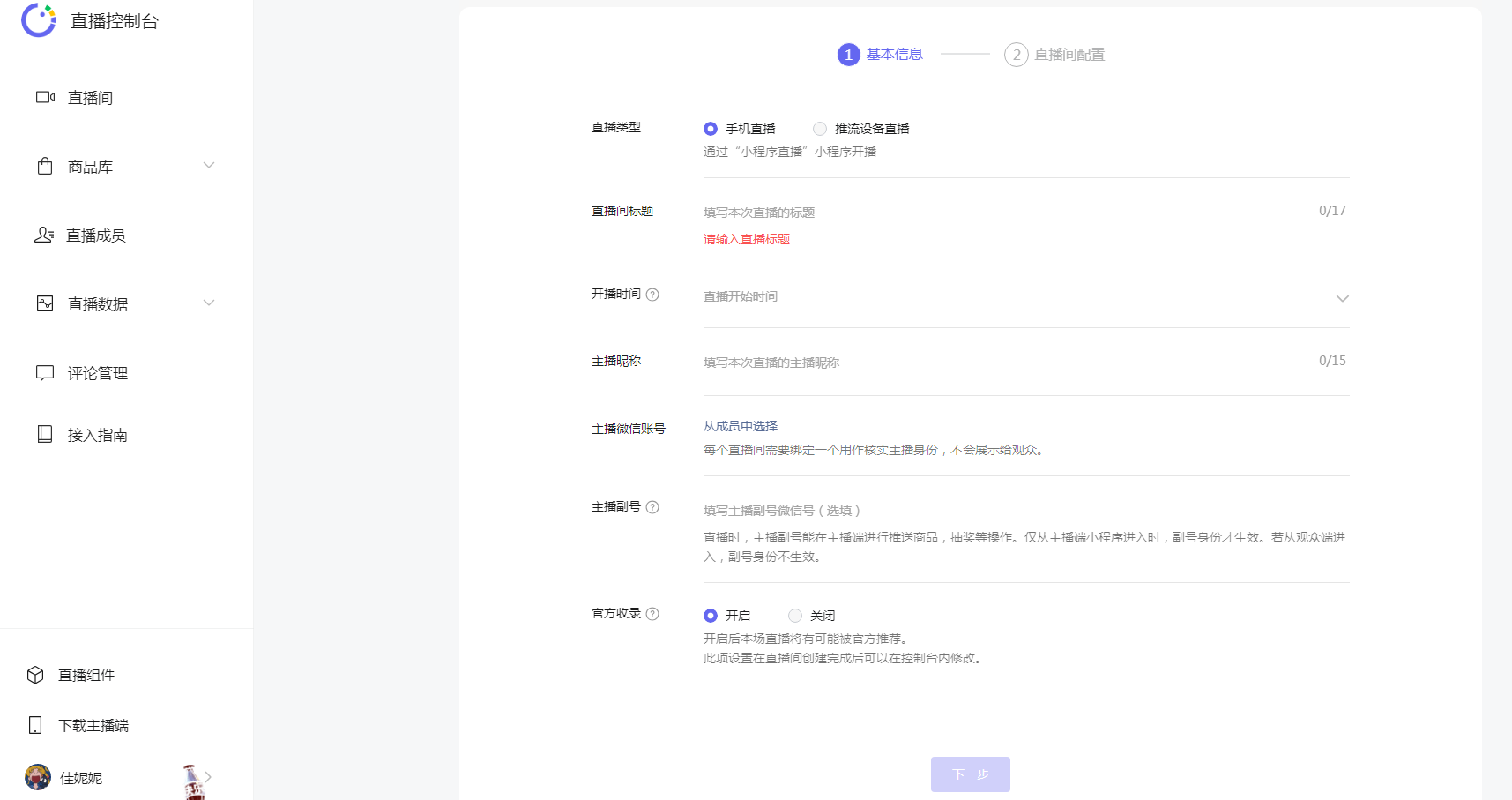Expand the 商品库 submenu chevron

click(209, 165)
